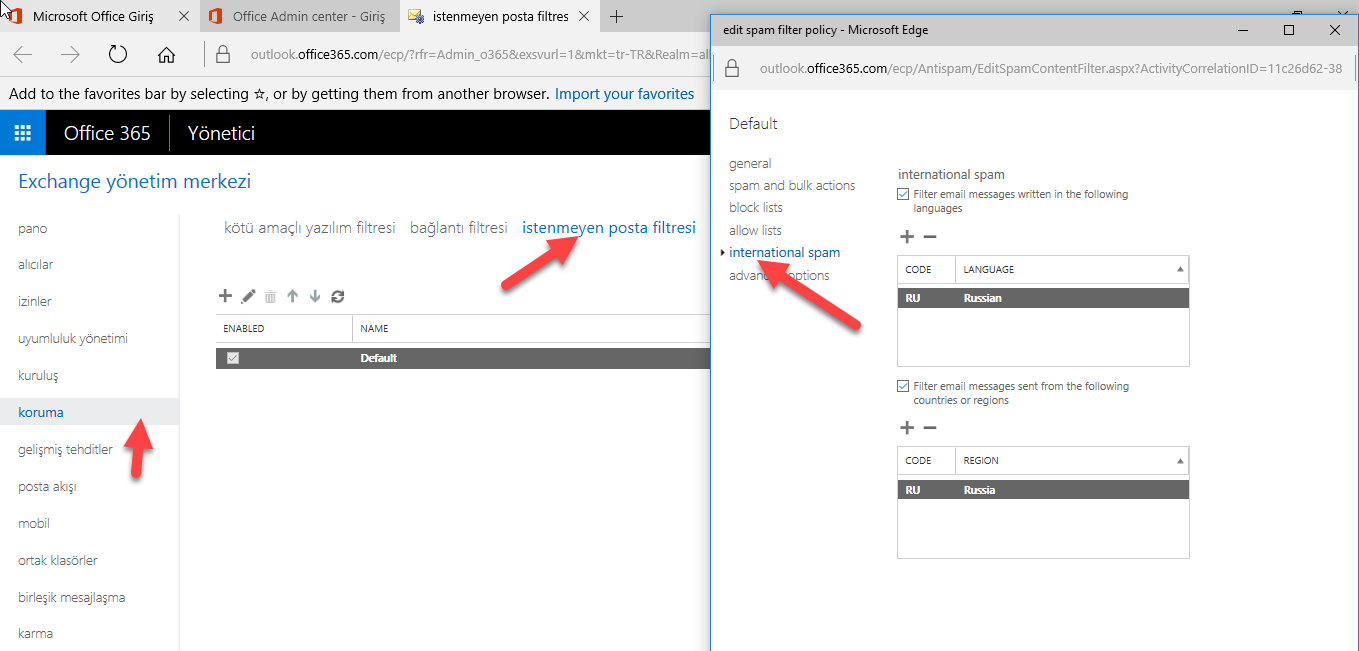Screen dimensions: 1359x651
Task: Open ortak klasörler in the navigation
Action: [58, 560]
